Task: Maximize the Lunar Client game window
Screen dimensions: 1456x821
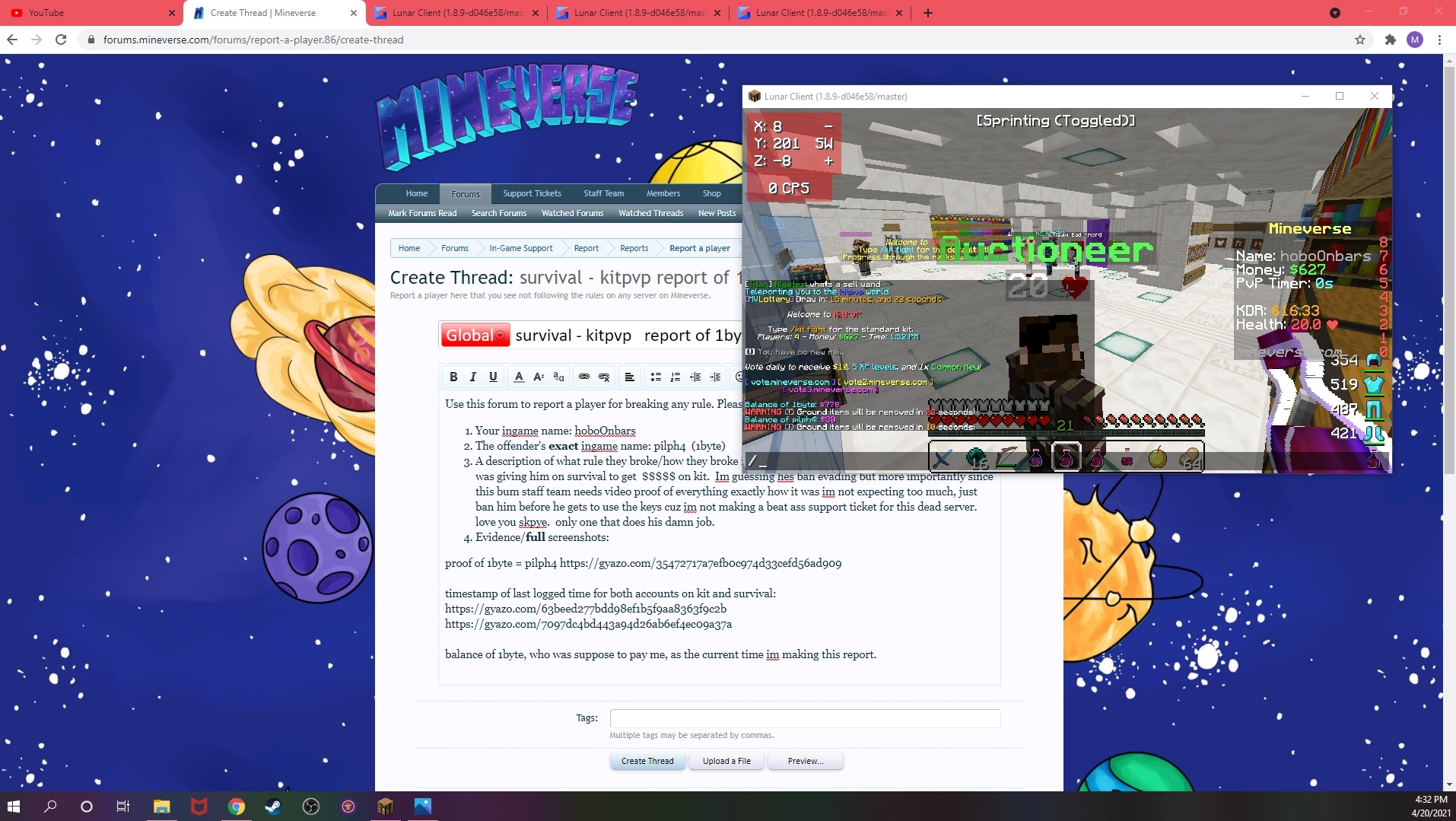Action: [1340, 96]
